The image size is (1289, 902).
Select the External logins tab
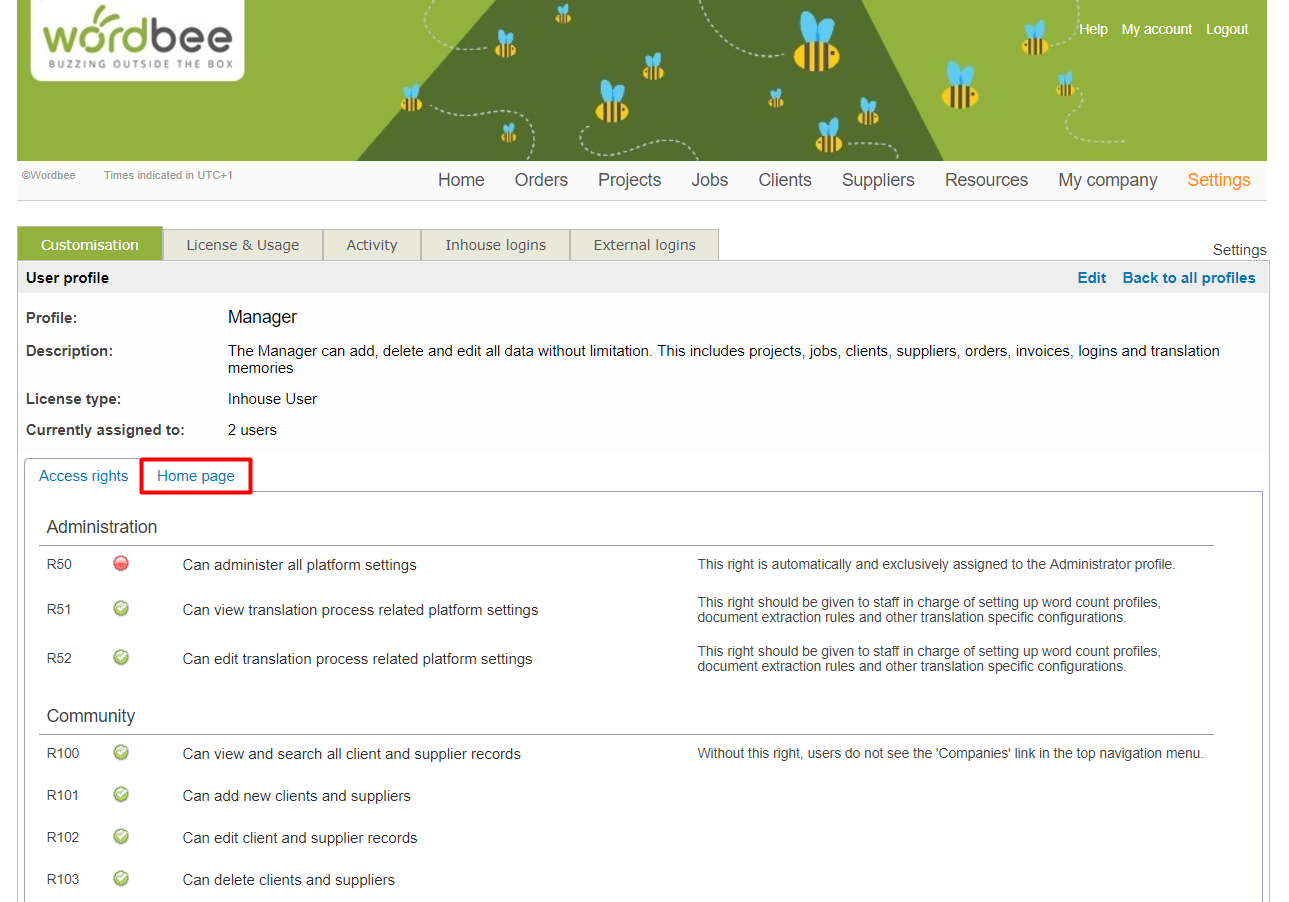(x=644, y=245)
